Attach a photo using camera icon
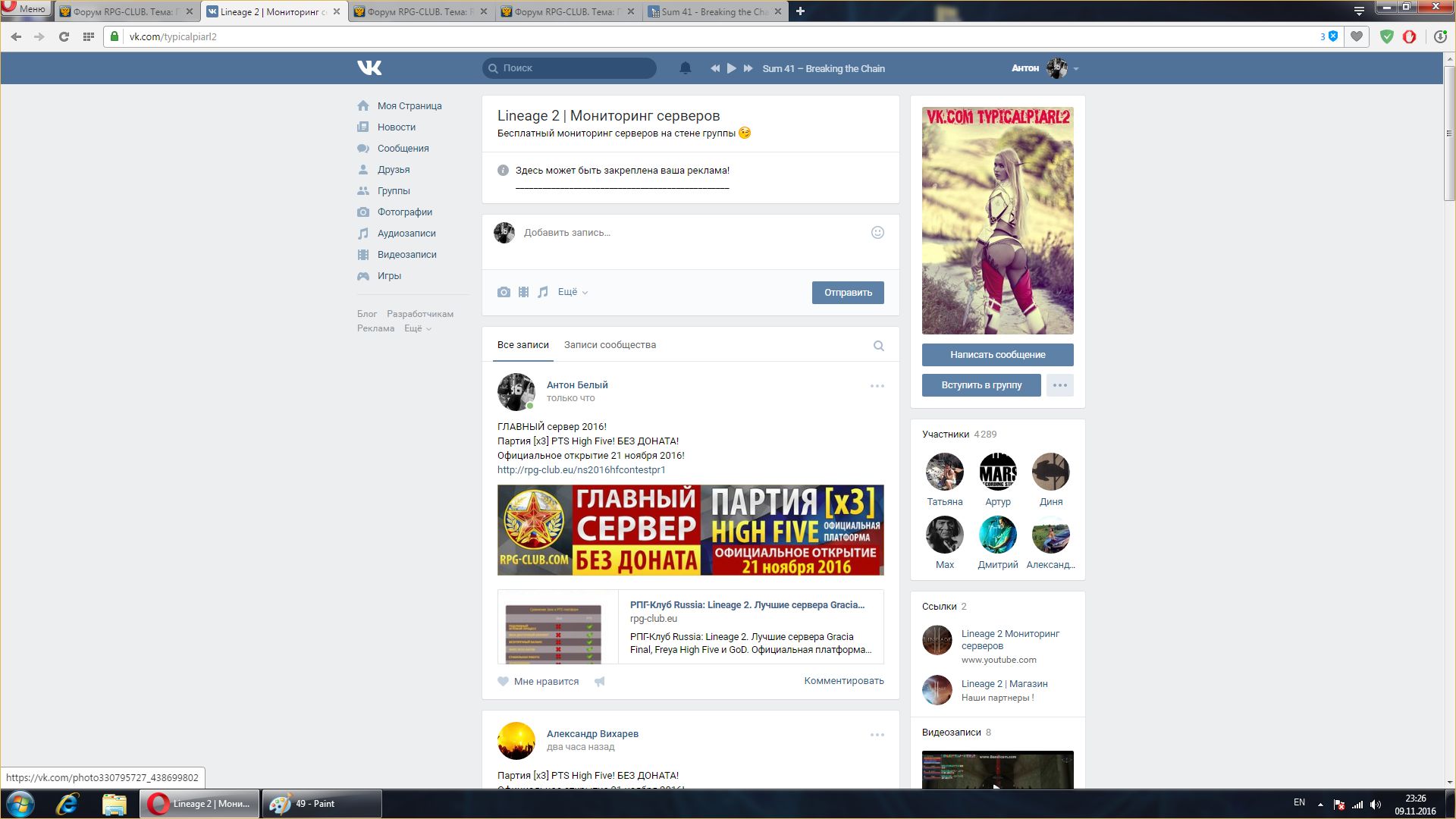This screenshot has width=1456, height=819. click(504, 292)
